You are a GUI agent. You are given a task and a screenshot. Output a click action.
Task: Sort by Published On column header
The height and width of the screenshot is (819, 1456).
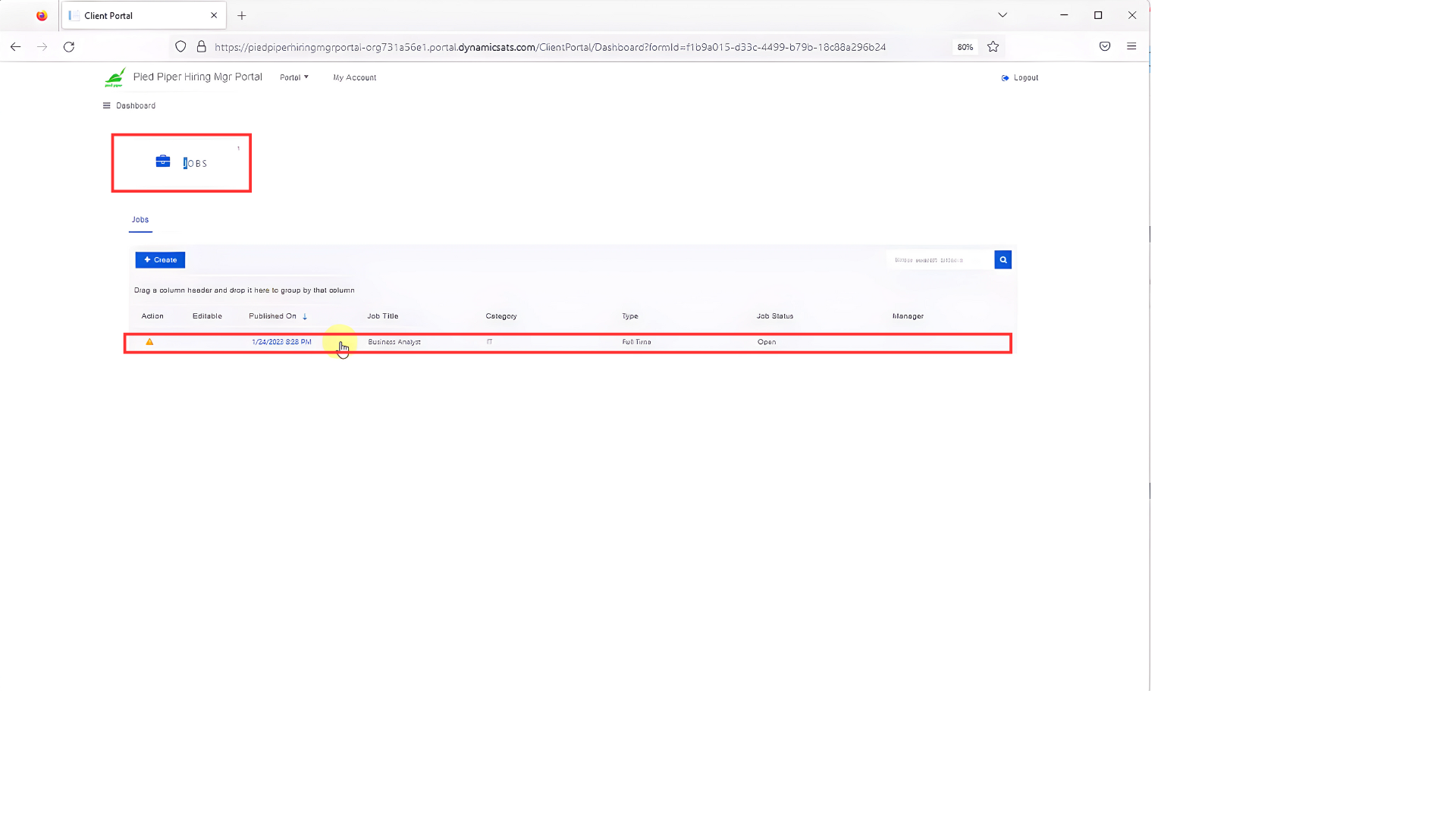click(273, 316)
